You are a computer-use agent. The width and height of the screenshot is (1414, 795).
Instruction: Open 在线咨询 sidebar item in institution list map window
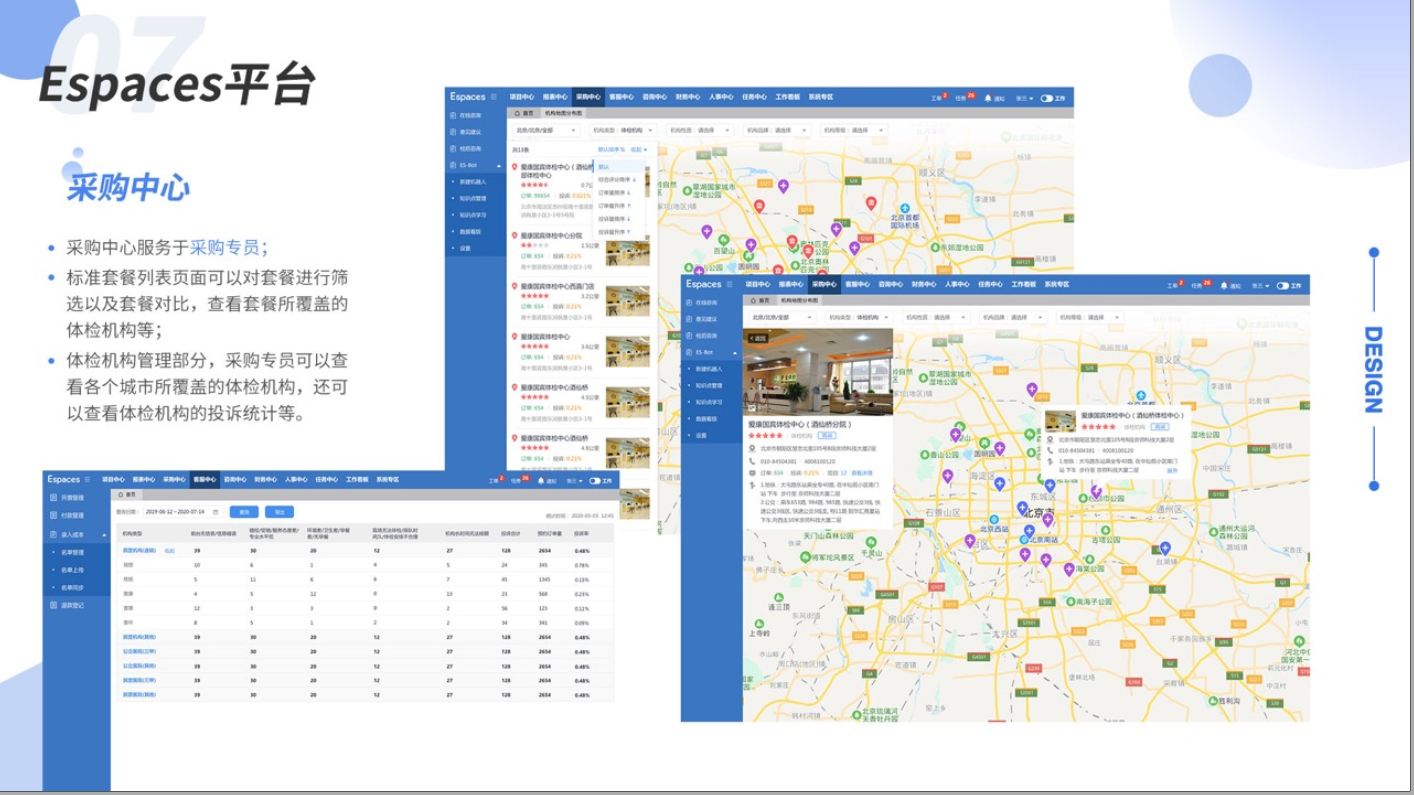point(466,115)
